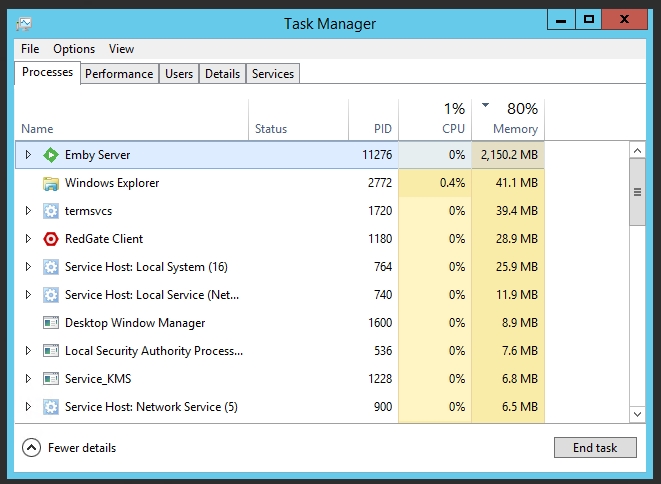The width and height of the screenshot is (661, 484).
Task: Click the Emby Server process icon
Action: tap(51, 155)
